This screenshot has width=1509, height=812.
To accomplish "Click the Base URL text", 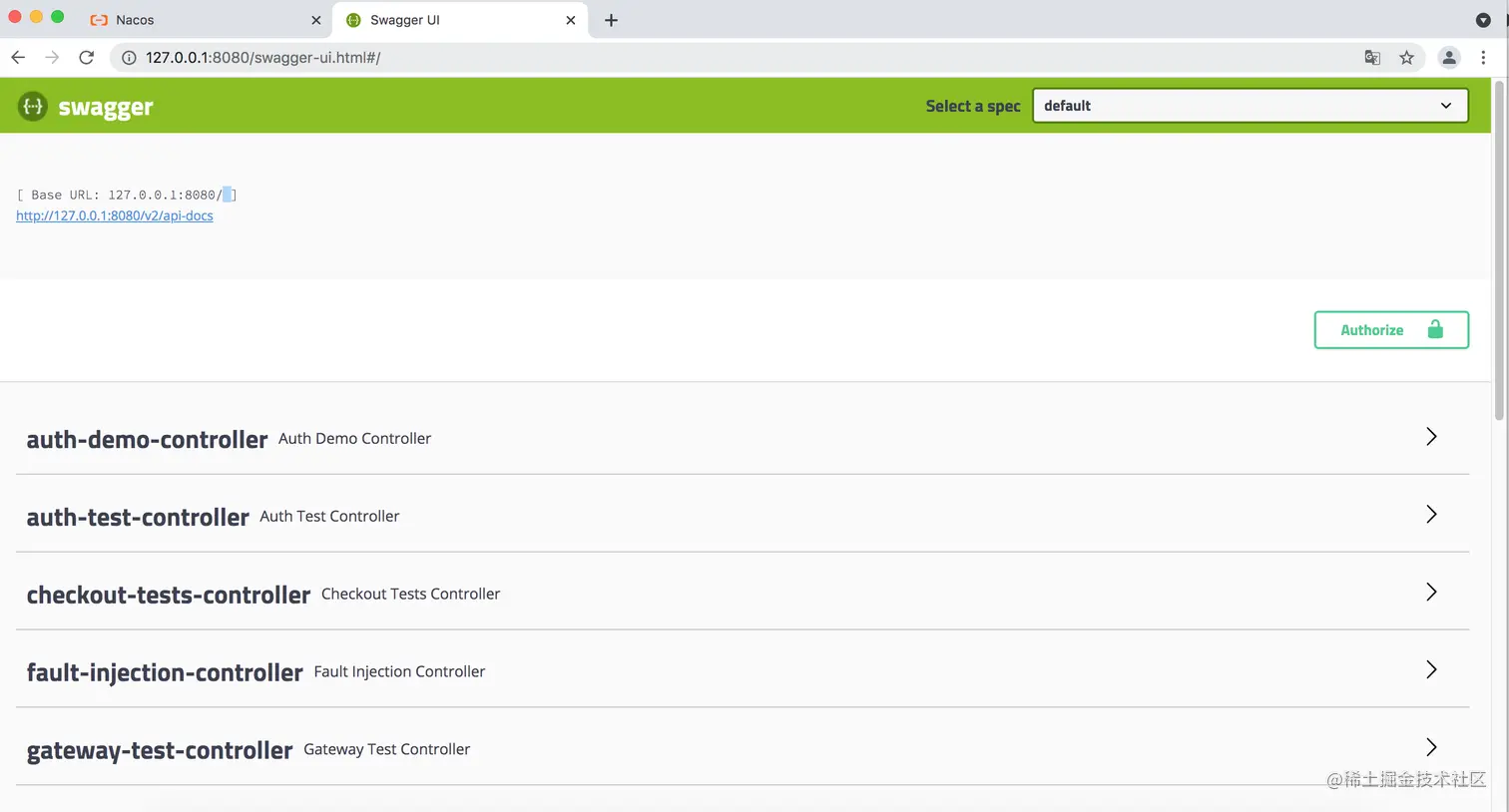I will pos(127,195).
